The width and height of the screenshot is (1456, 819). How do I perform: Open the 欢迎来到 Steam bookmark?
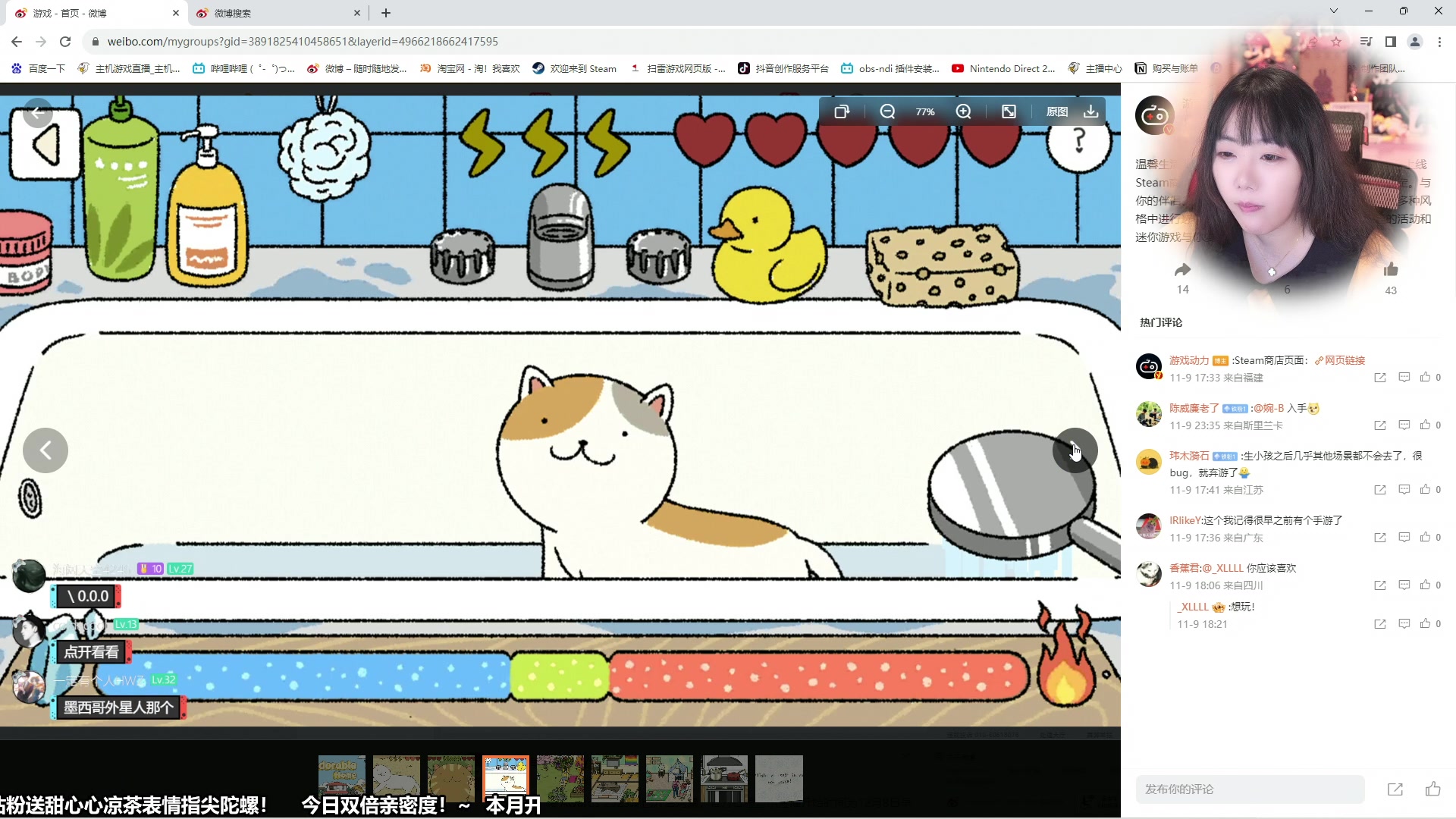tap(575, 68)
